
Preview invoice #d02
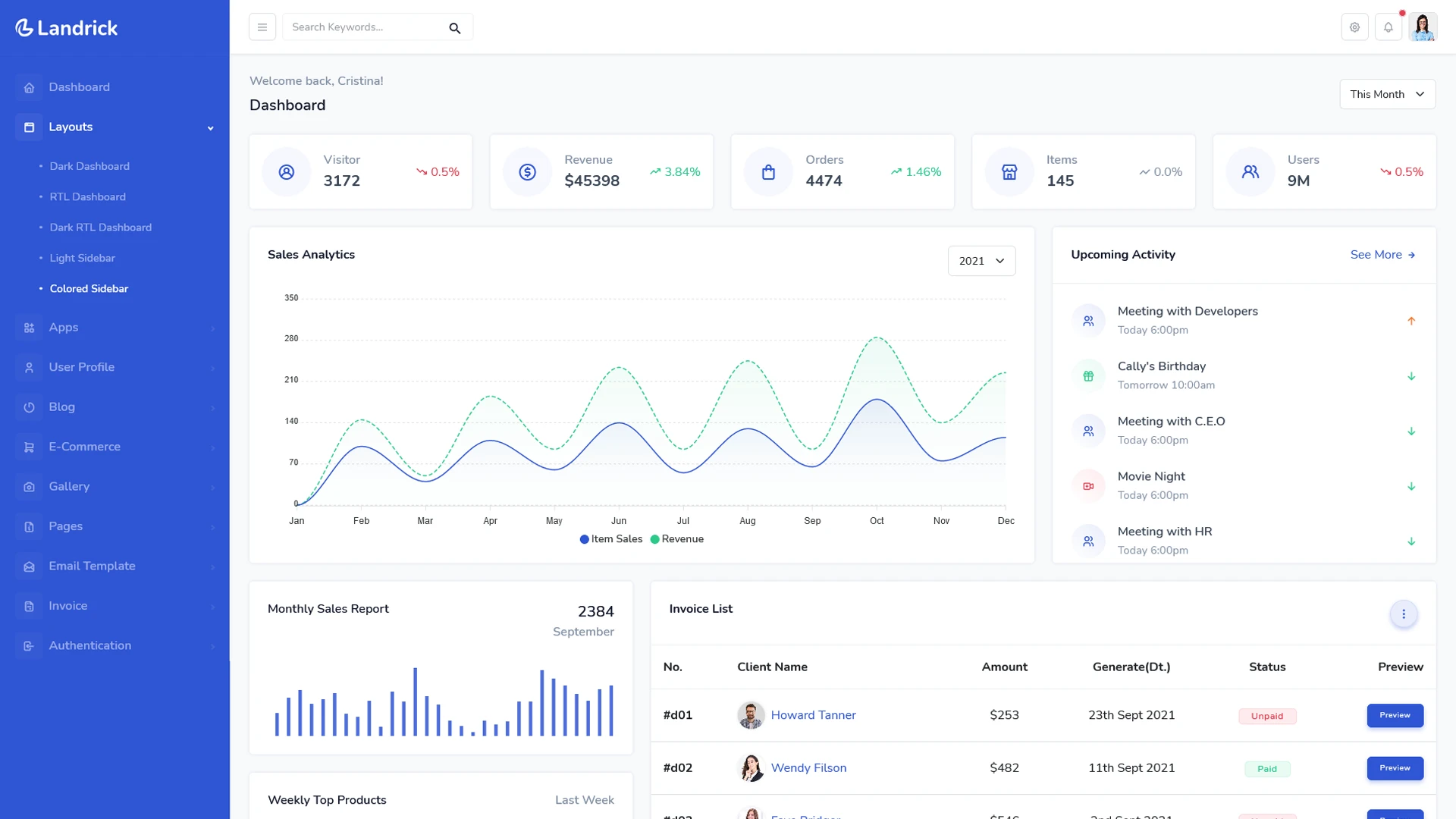coord(1395,768)
